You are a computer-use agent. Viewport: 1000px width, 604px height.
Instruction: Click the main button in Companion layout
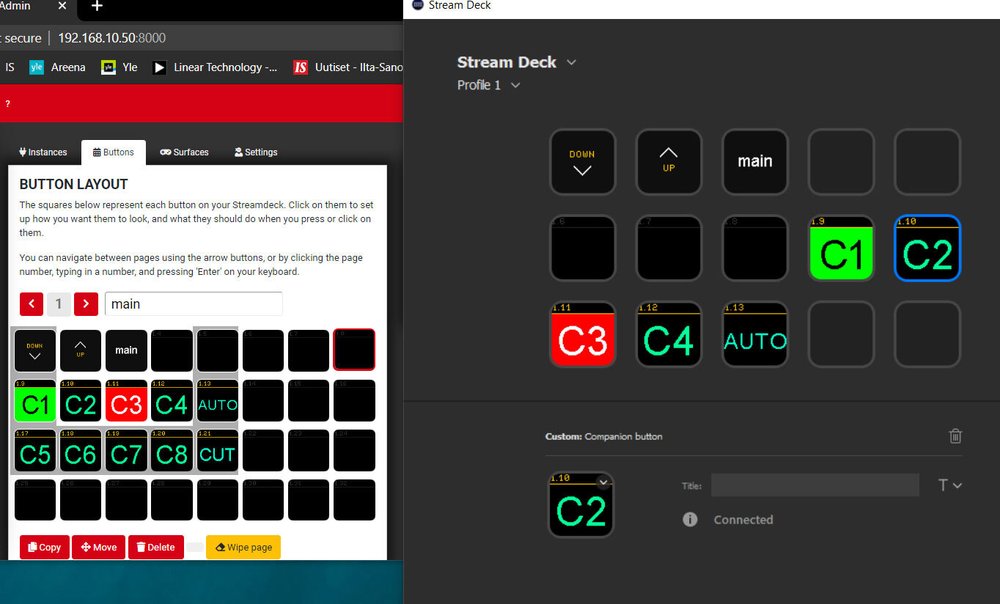point(126,350)
